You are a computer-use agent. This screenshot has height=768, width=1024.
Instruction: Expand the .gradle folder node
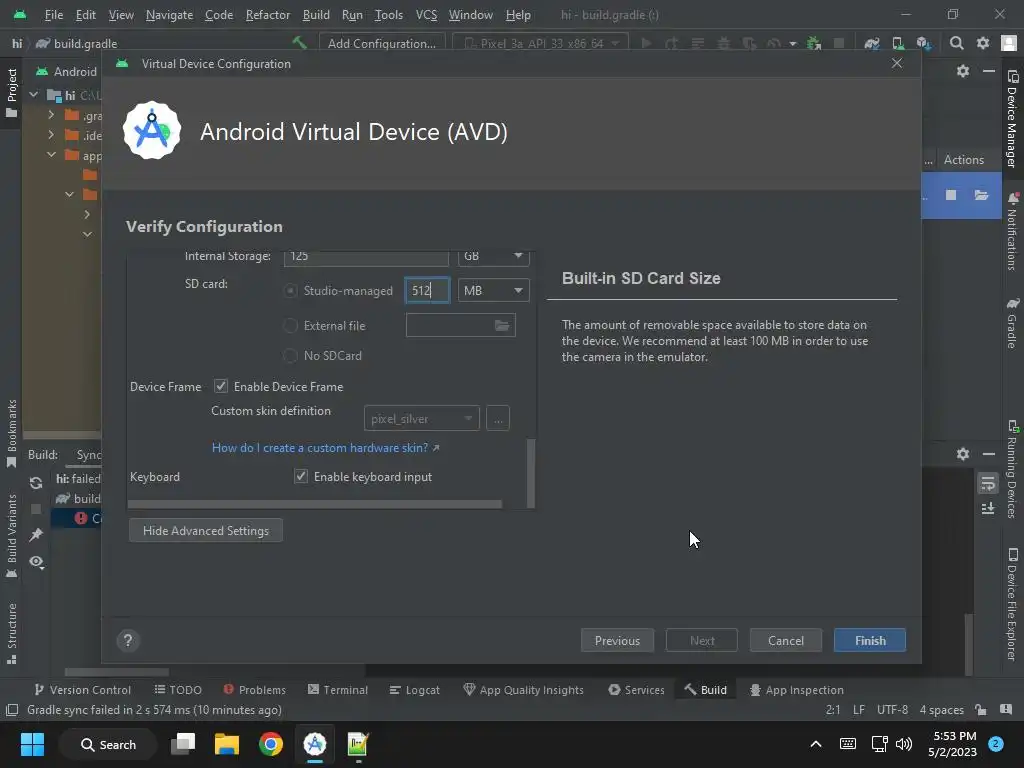[x=51, y=115]
